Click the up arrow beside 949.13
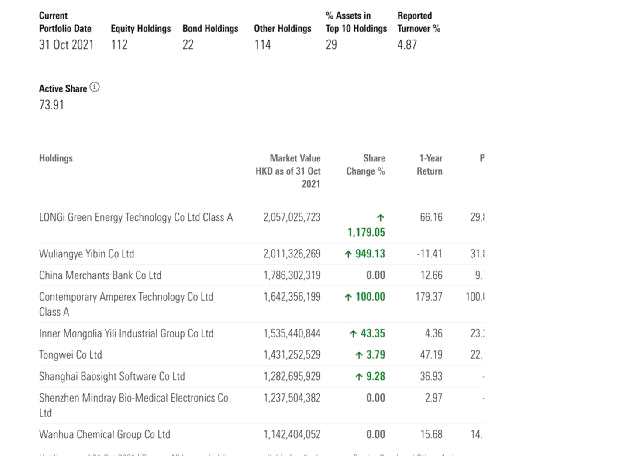The width and height of the screenshot is (624, 456). point(347,254)
